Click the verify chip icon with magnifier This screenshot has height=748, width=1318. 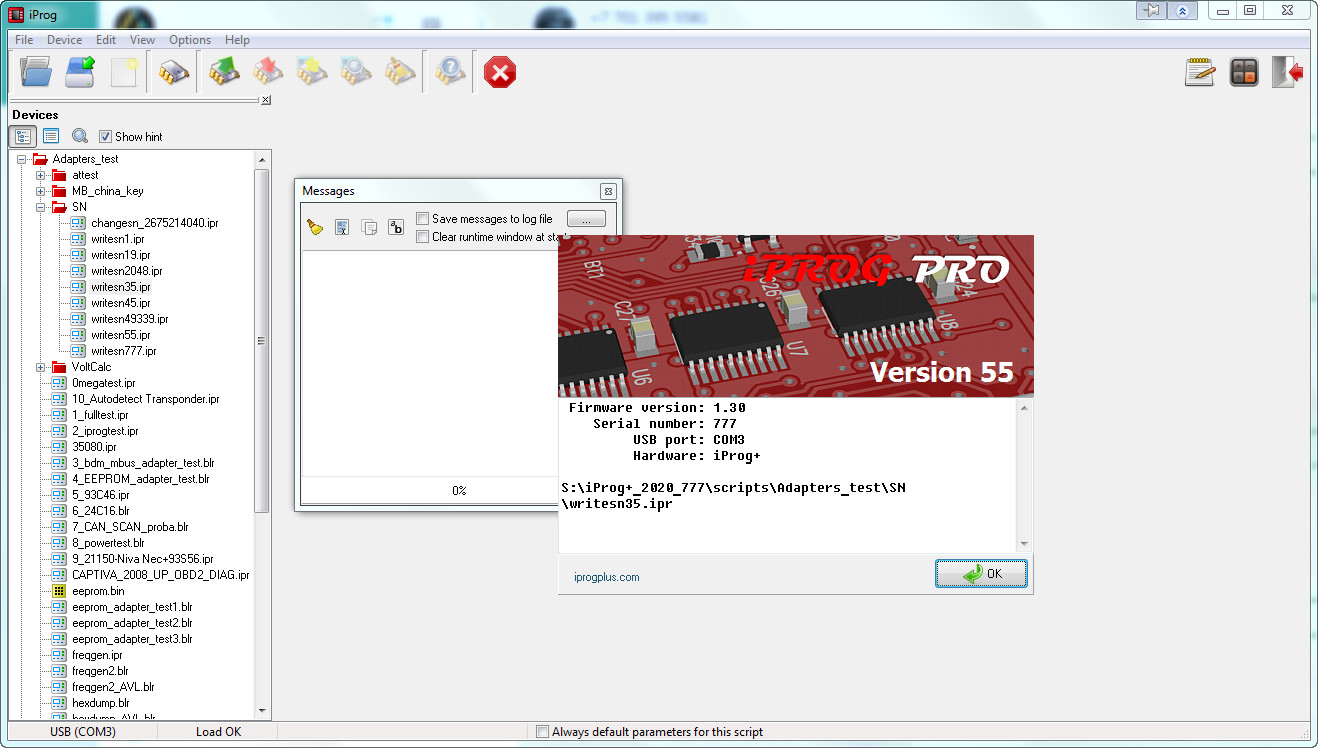tap(356, 72)
